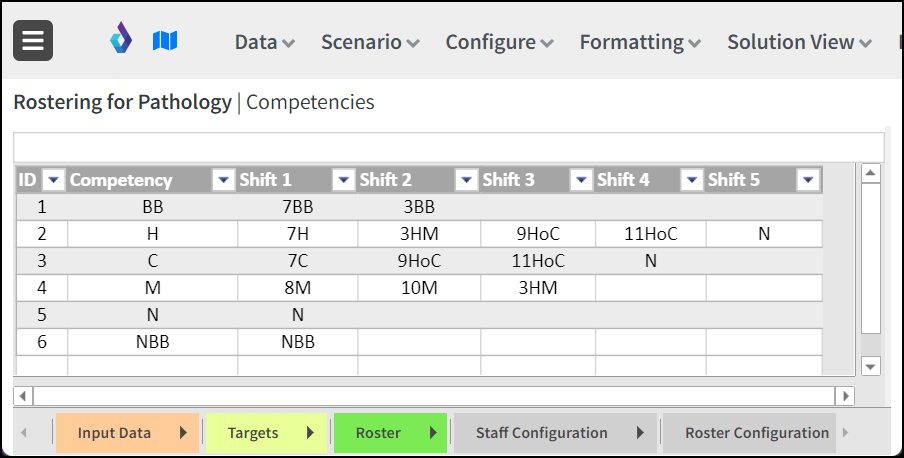Open the Shift 3 column filter dropdown
Screen dimensions: 904x458
pyautogui.click(x=581, y=180)
